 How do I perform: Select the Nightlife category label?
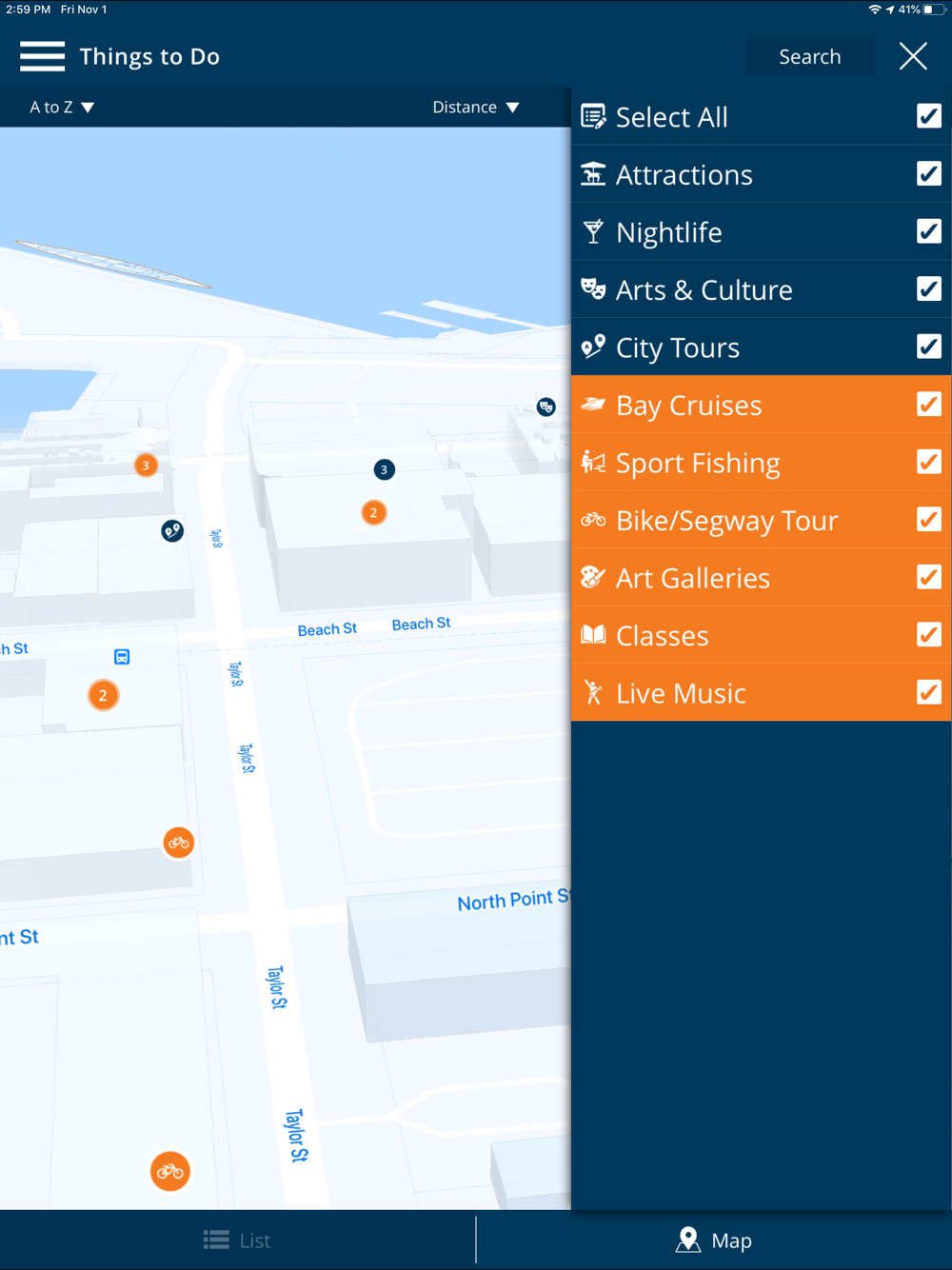click(x=668, y=232)
